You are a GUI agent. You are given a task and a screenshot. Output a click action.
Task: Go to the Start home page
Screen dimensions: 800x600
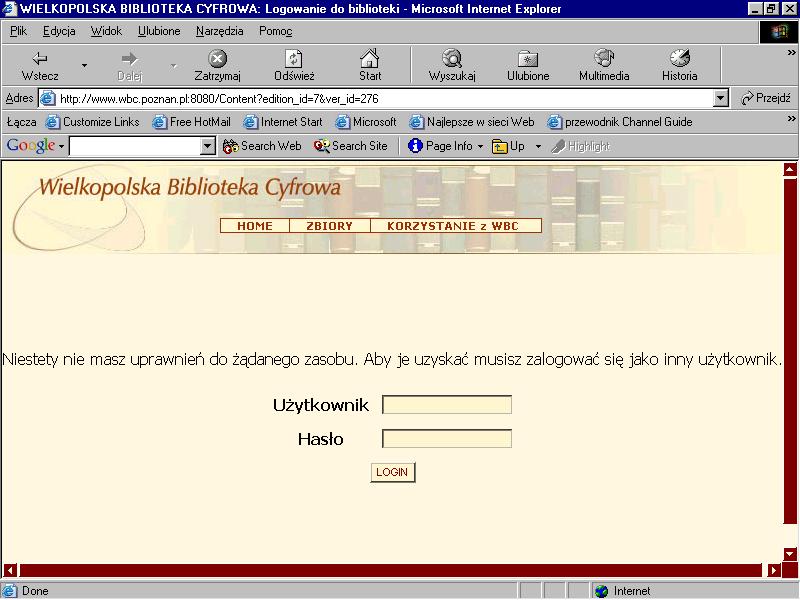click(370, 66)
